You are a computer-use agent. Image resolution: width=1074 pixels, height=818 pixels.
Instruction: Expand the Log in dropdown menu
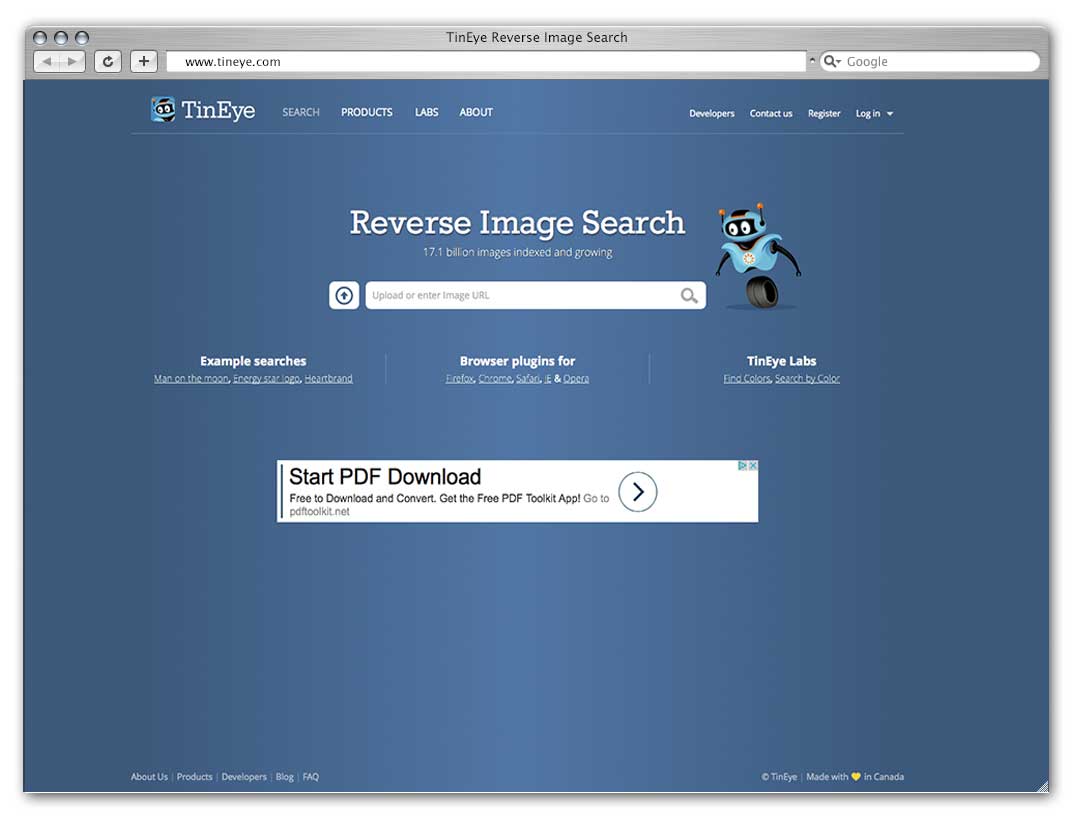point(874,114)
